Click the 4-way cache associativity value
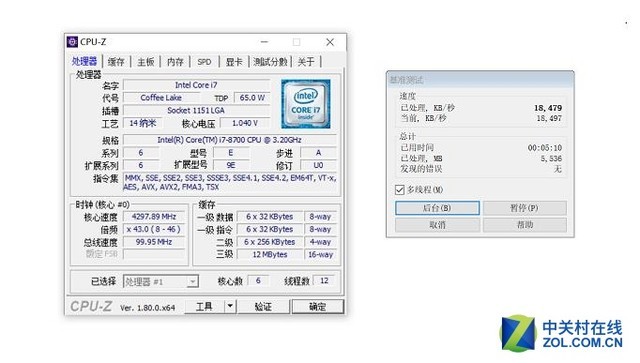The image size is (640, 363). click(x=320, y=242)
